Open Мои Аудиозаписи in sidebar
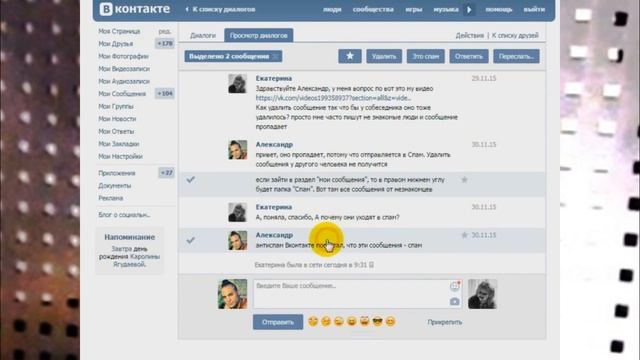The image size is (640, 360). tap(124, 82)
